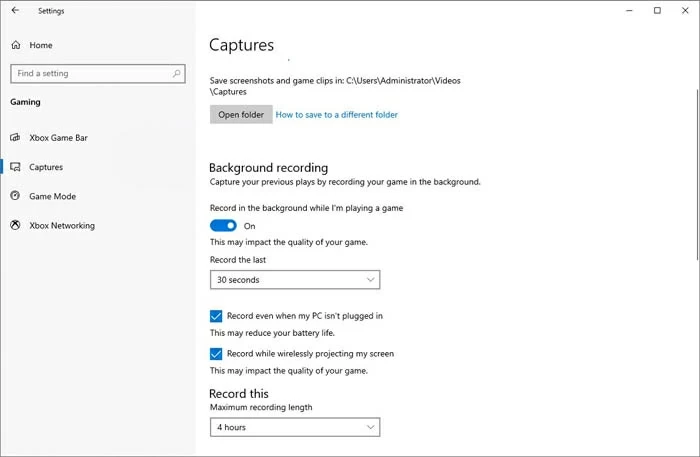Click the Xbox Networking icon
Image resolution: width=700 pixels, height=457 pixels.
pos(16,225)
